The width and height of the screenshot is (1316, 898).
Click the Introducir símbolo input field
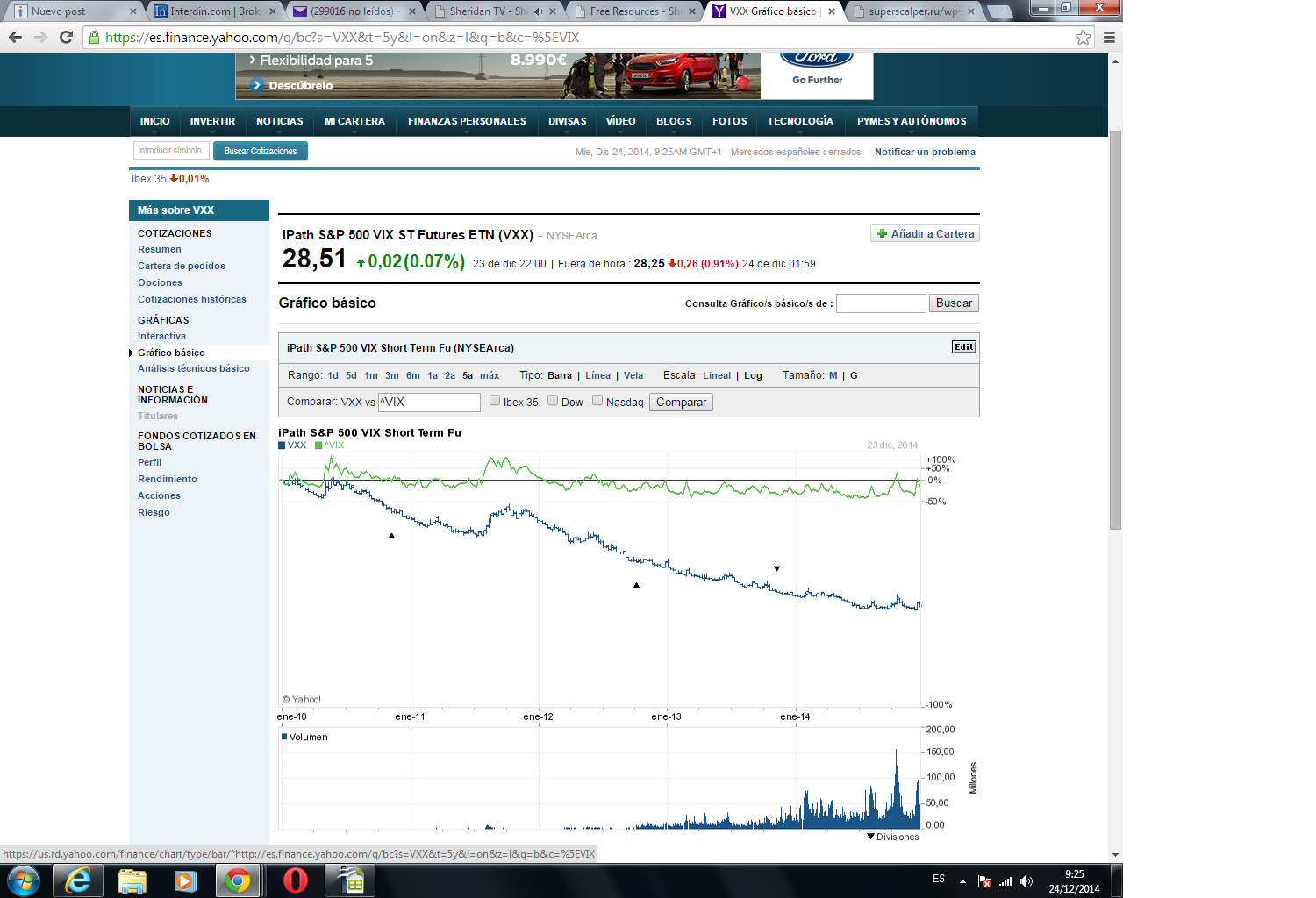(x=171, y=151)
